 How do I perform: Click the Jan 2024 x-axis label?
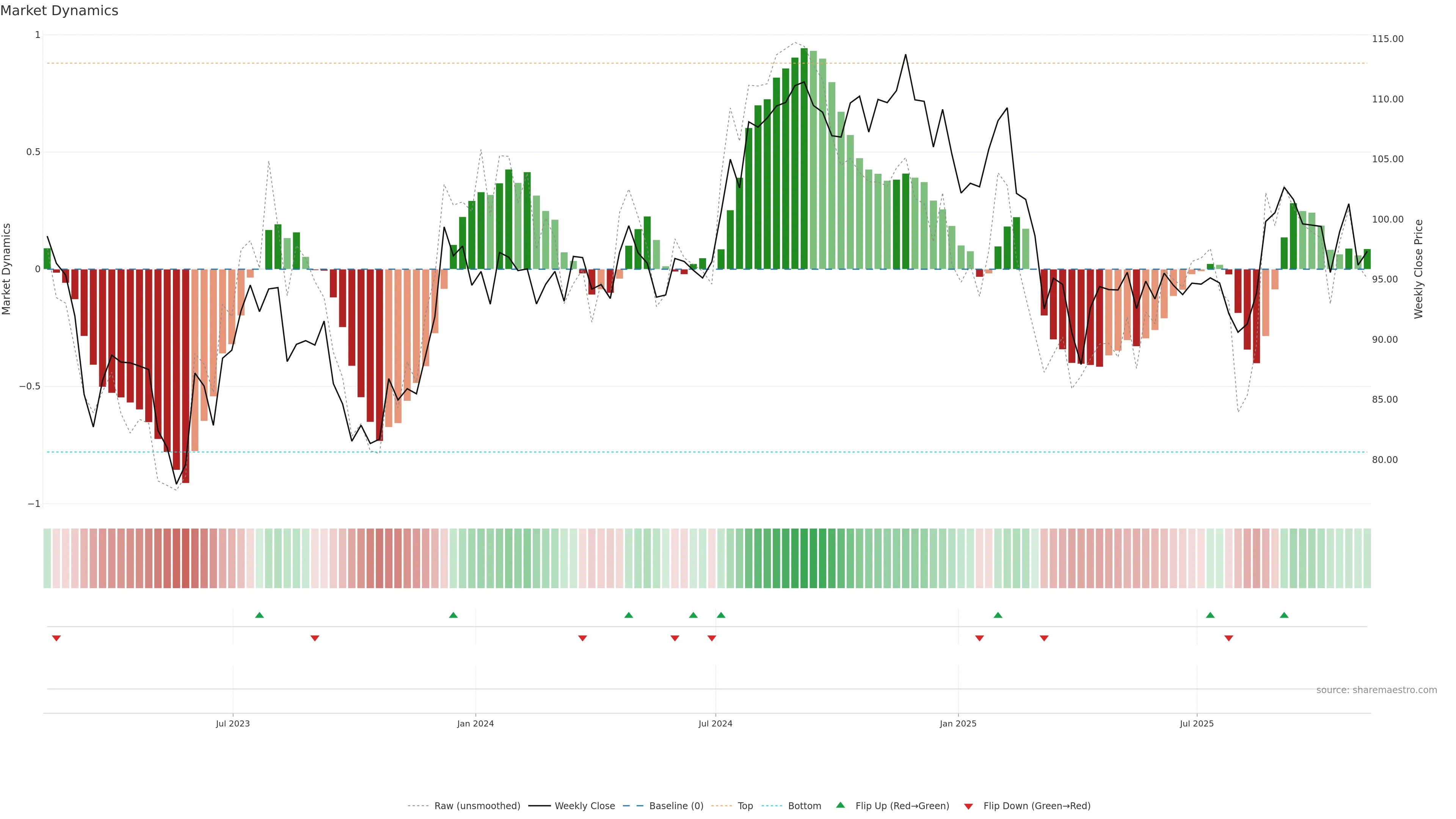[475, 723]
